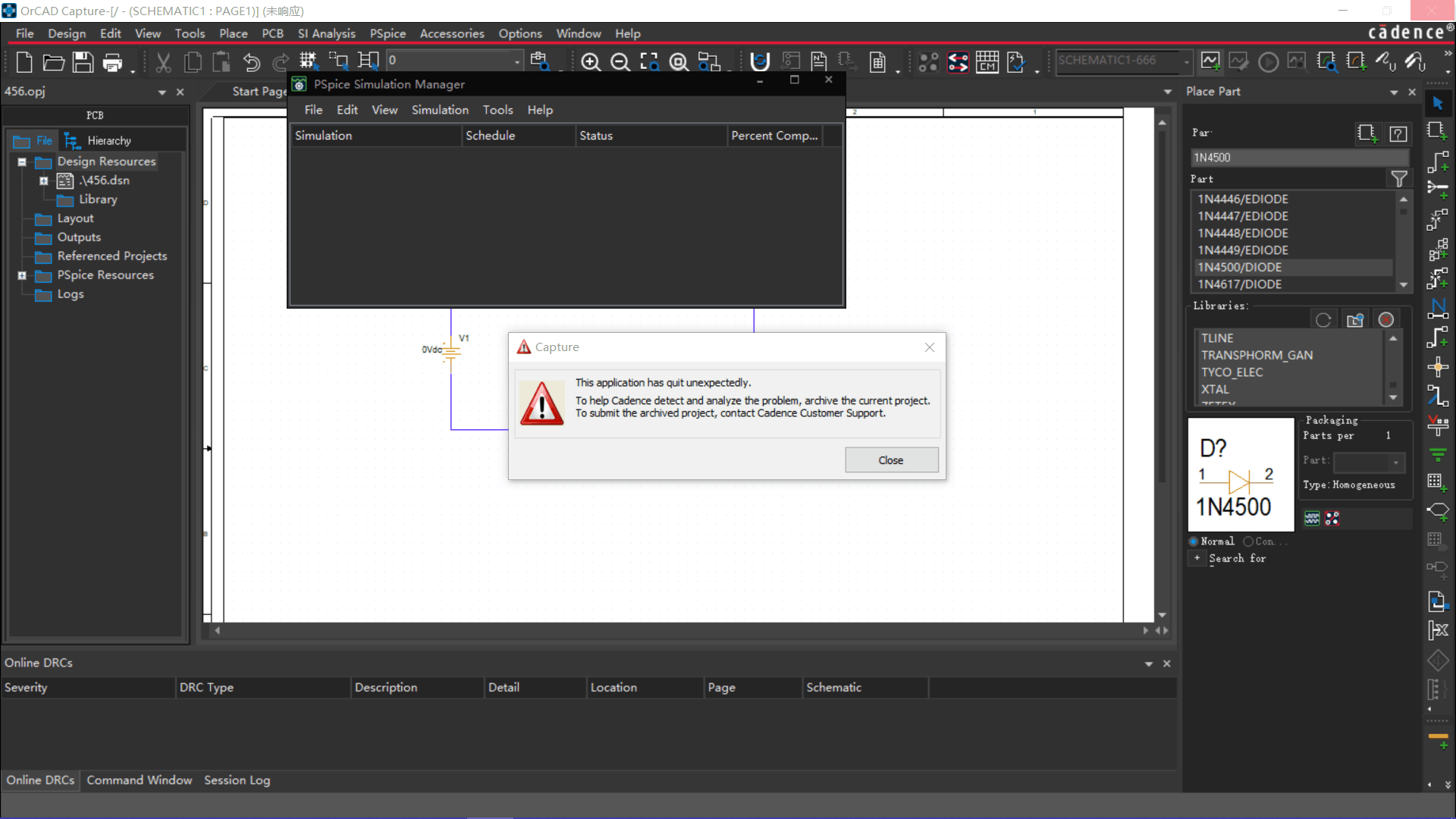Open the Online DRCs panel dropdown arrow
The image size is (1456, 819).
point(1149,664)
